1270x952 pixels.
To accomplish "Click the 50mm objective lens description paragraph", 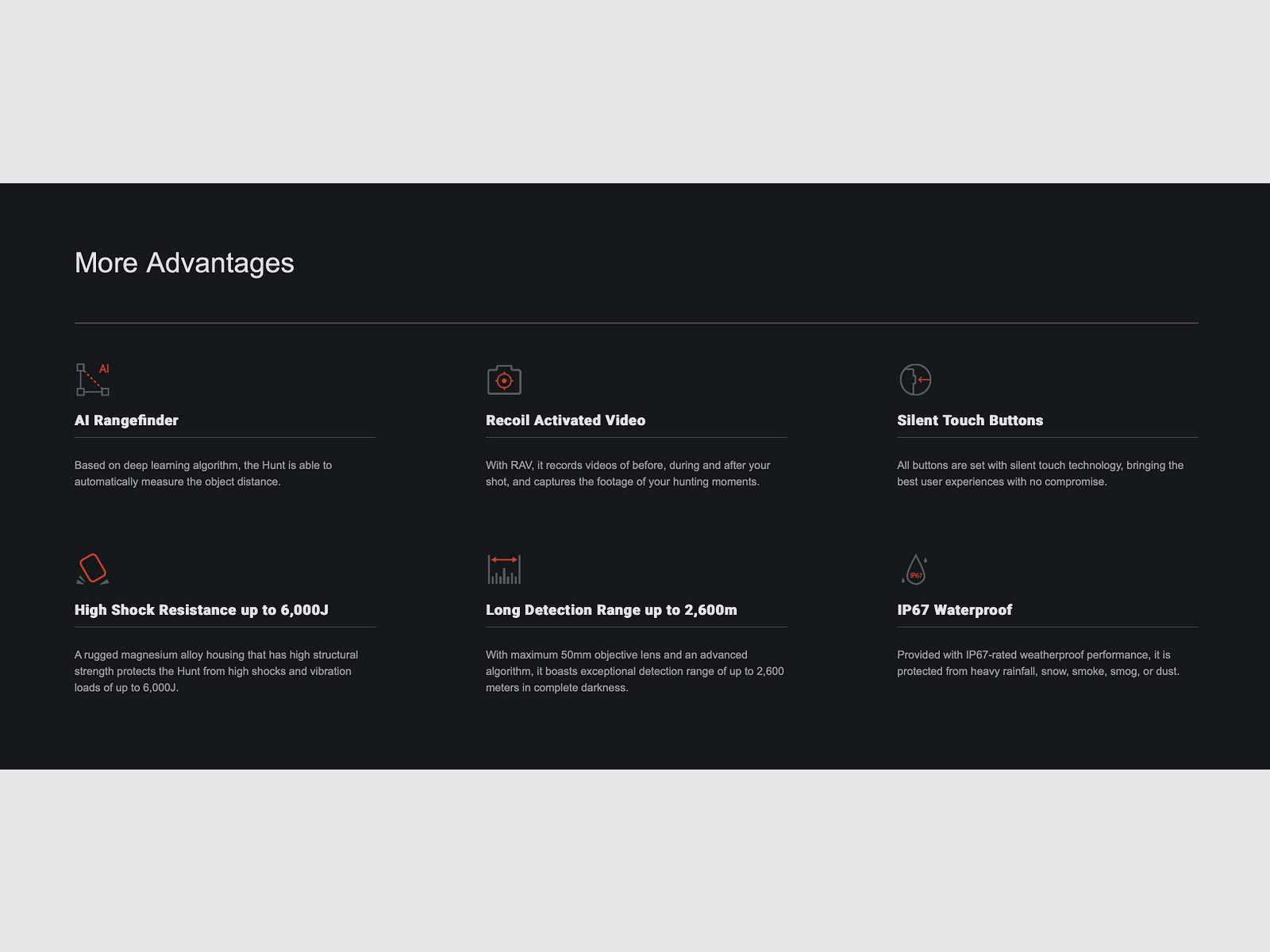I will (635, 671).
